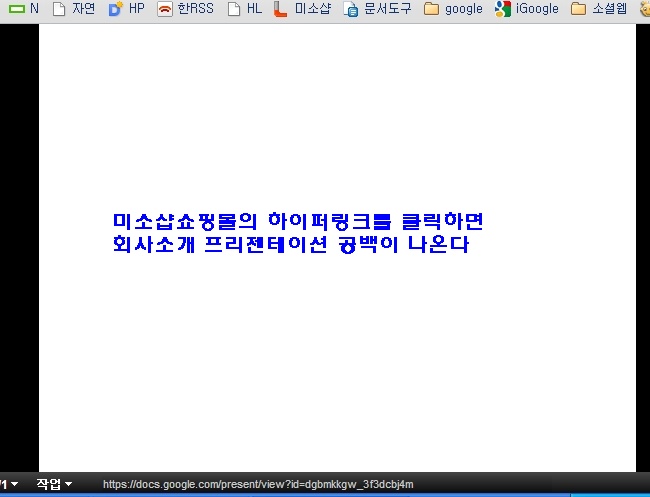Click the iGoogle colorful logo icon

coord(503,9)
